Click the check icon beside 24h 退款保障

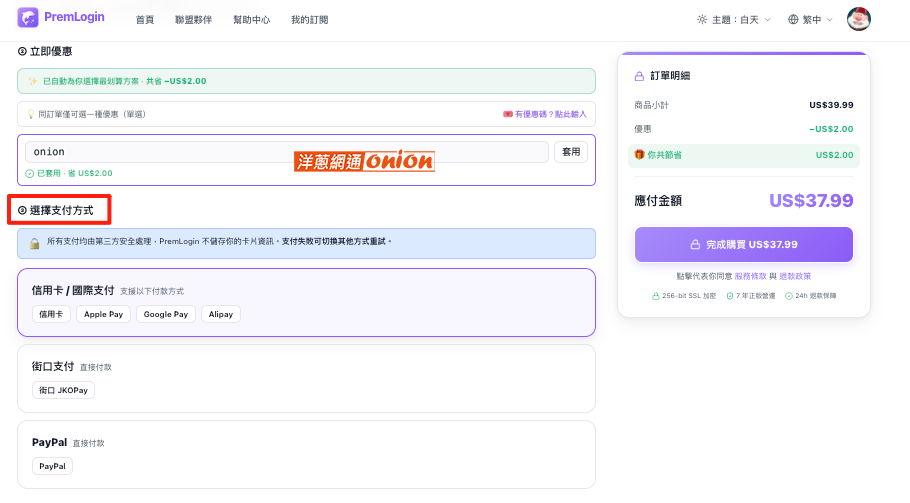[789, 296]
